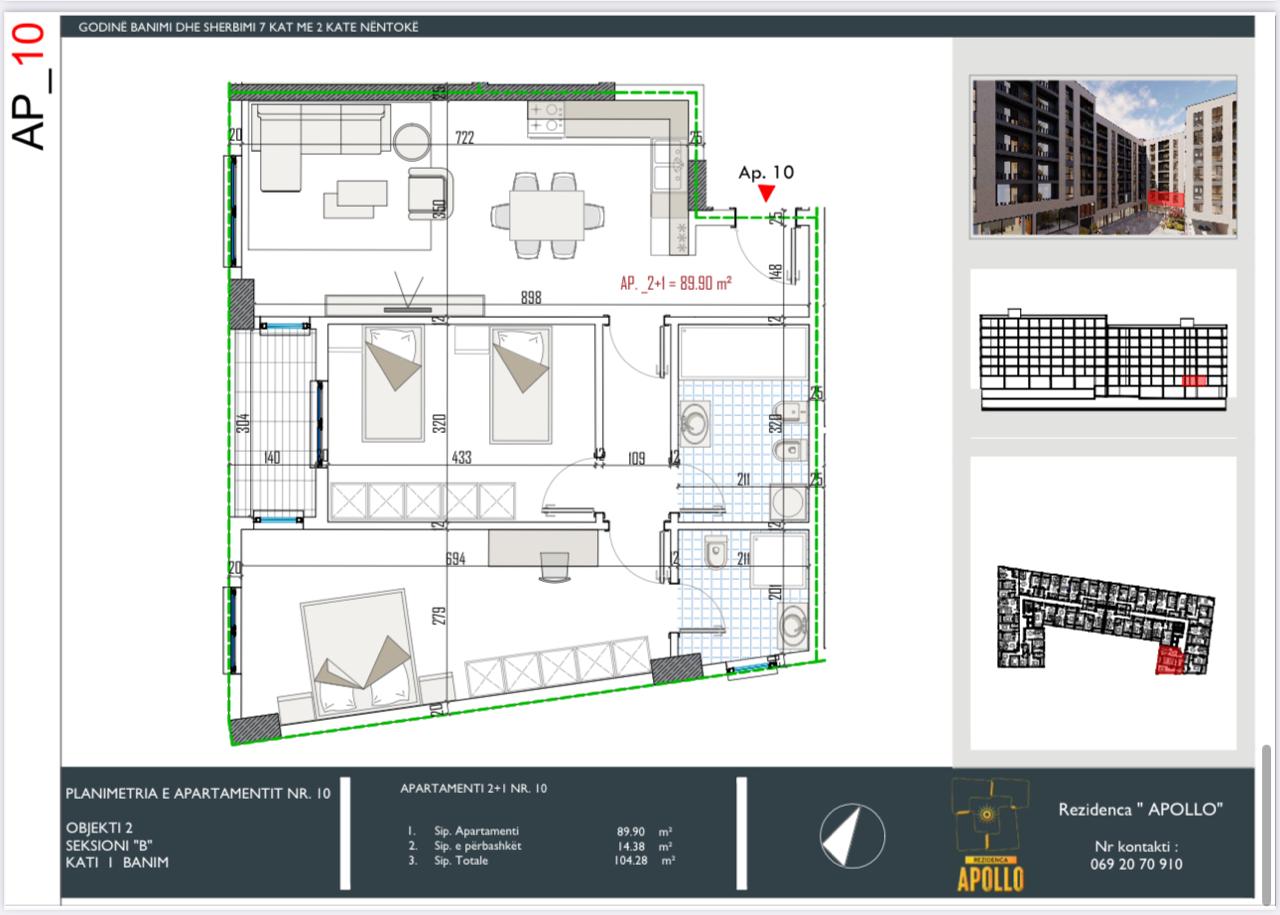Viewport: 1280px width, 915px height.
Task: Click the round side table beside the sofa
Action: [412, 140]
